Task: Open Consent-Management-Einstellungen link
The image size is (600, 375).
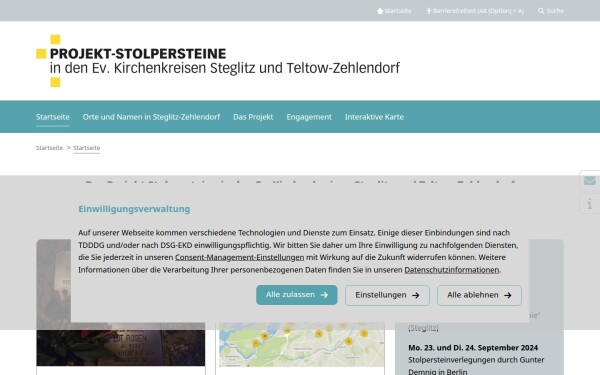Action: pos(240,258)
